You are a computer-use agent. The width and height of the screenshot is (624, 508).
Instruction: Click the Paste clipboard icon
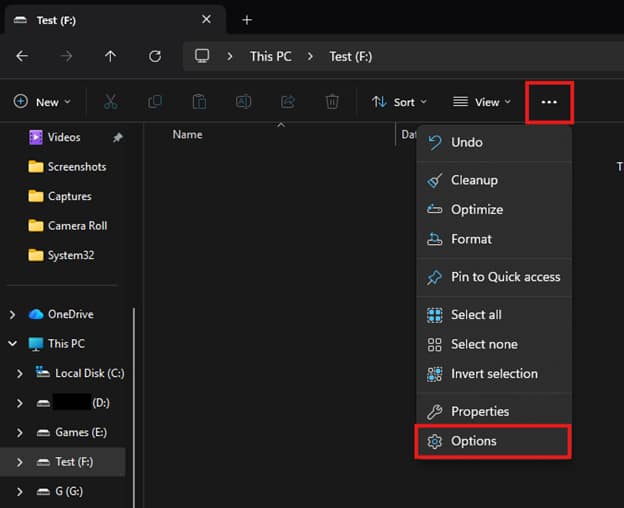tap(199, 102)
